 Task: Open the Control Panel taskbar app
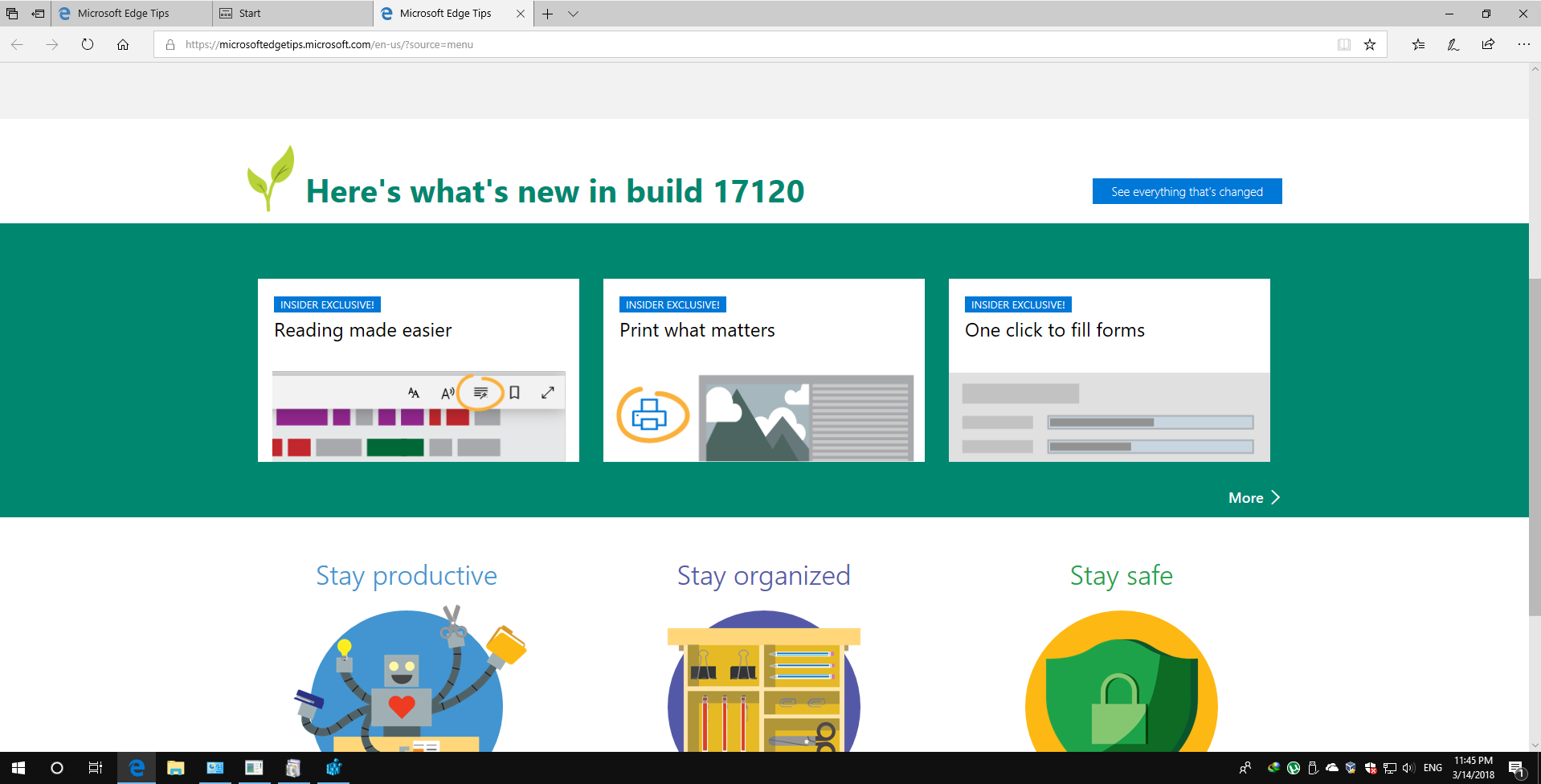click(215, 768)
